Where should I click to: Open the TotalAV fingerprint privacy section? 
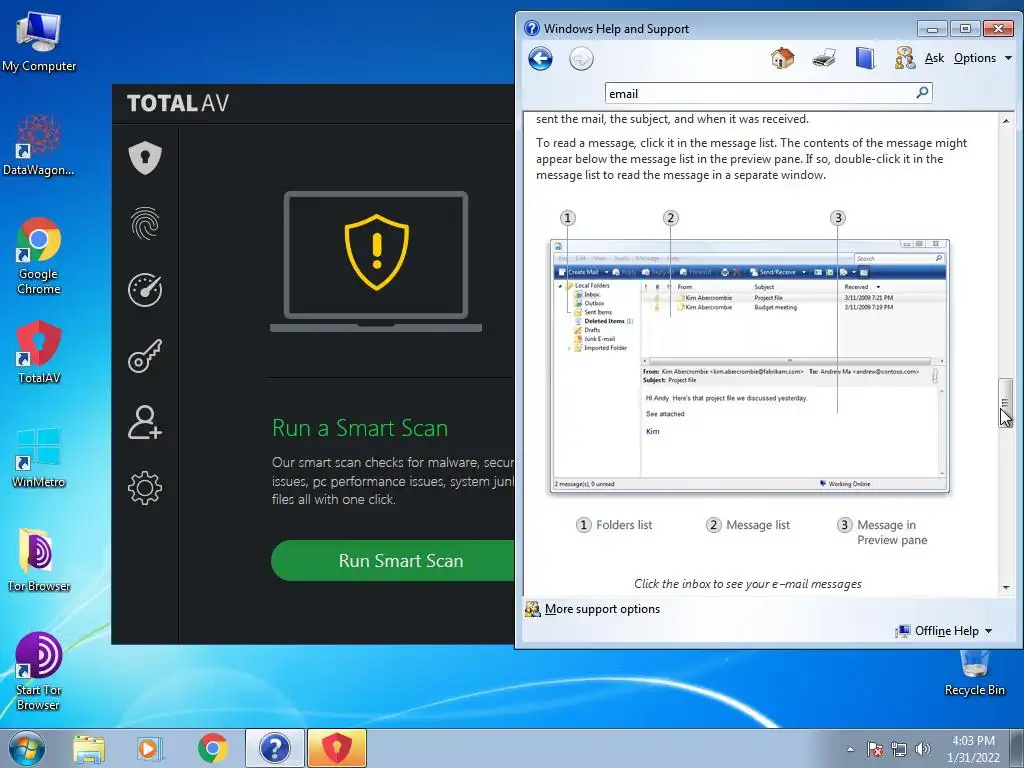click(145, 223)
